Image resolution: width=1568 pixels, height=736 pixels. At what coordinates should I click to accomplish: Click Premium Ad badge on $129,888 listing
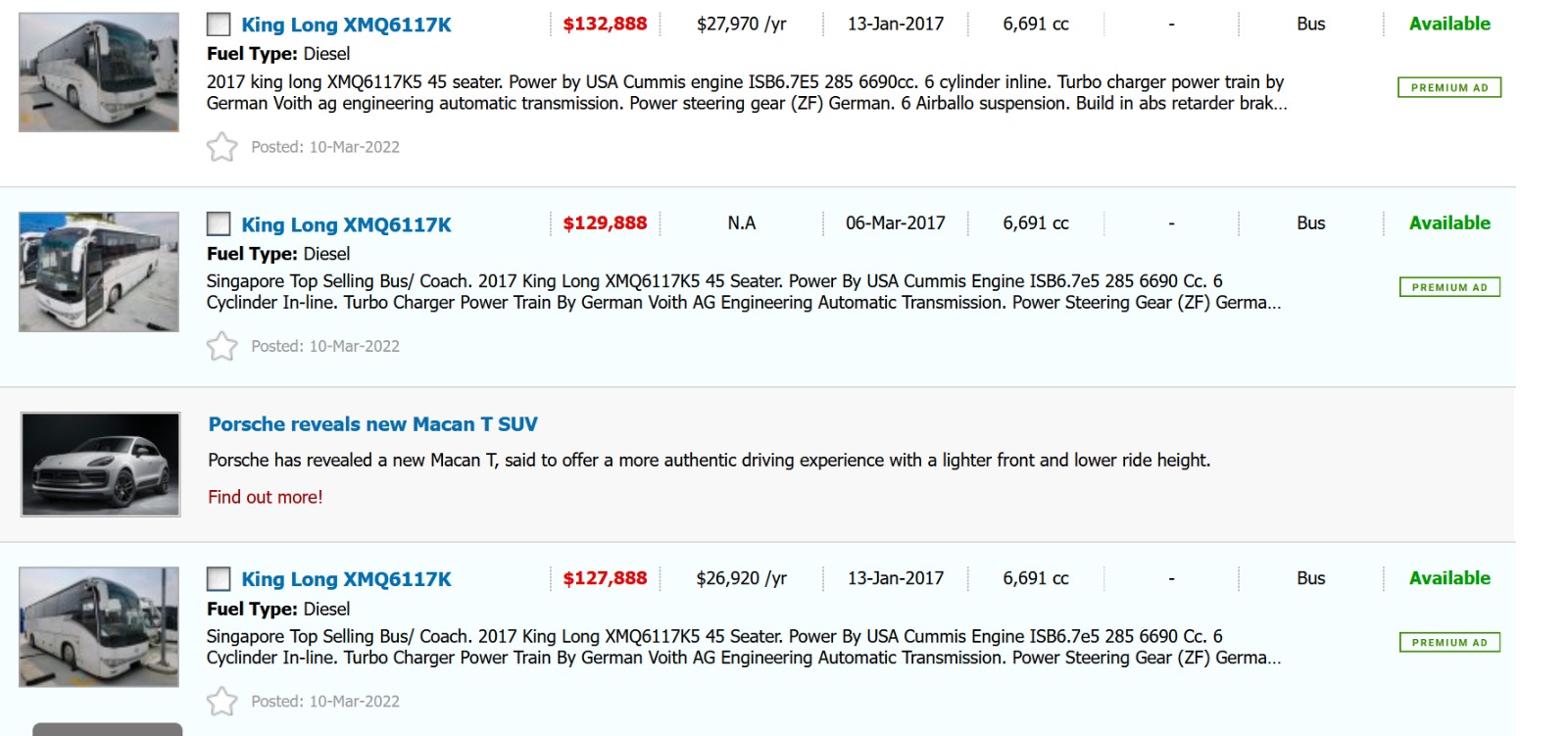pyautogui.click(x=1449, y=287)
